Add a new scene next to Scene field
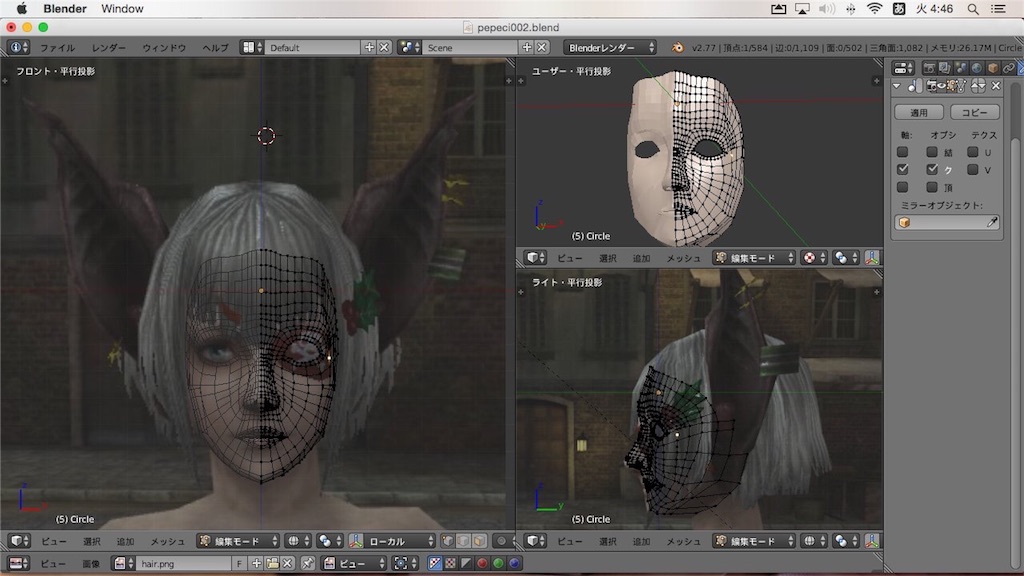This screenshot has height=576, width=1024. [527, 47]
